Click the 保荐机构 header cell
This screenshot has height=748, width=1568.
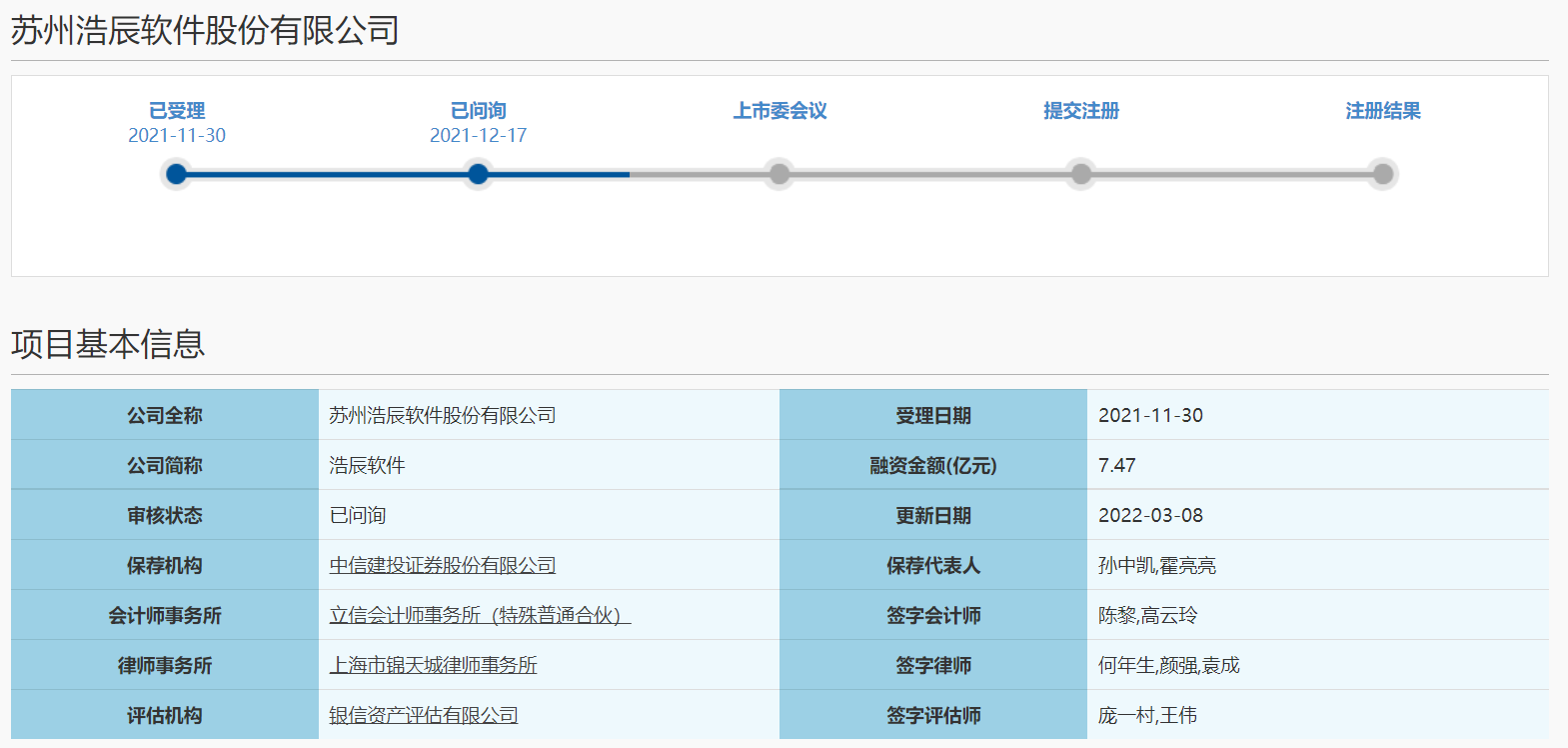pyautogui.click(x=165, y=565)
